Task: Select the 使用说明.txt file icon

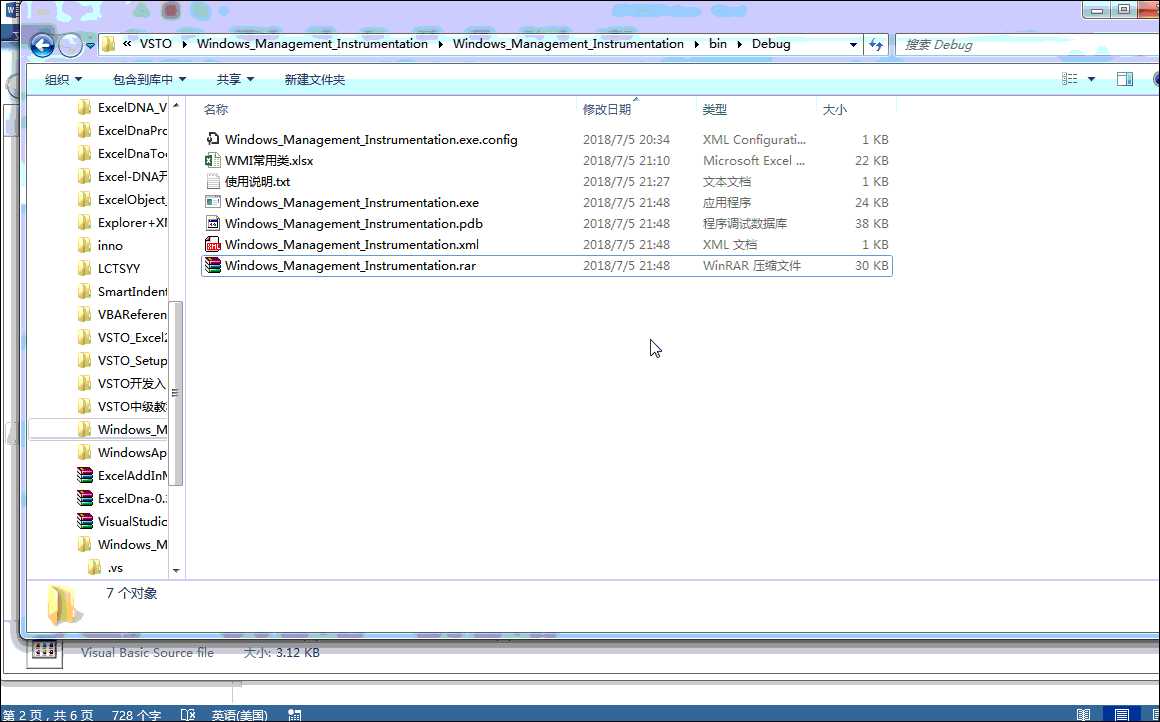Action: pyautogui.click(x=213, y=181)
